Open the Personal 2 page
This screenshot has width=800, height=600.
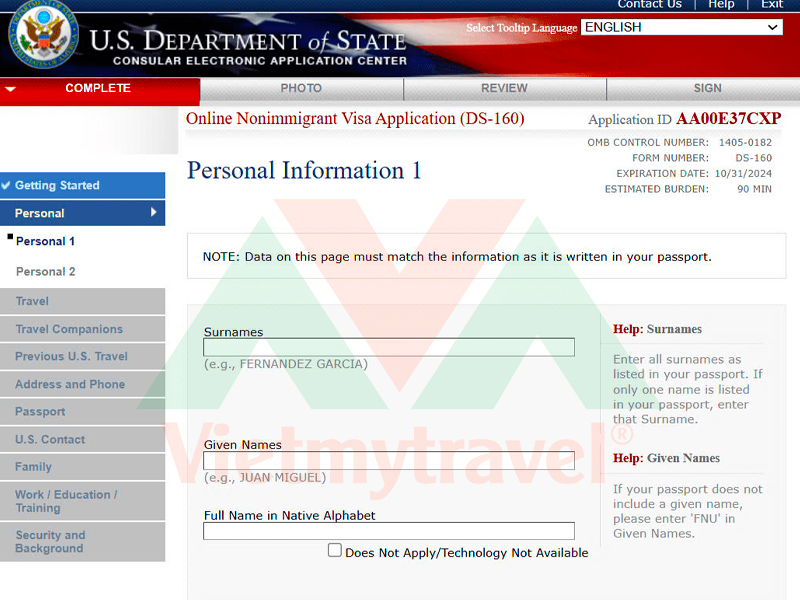(x=45, y=271)
